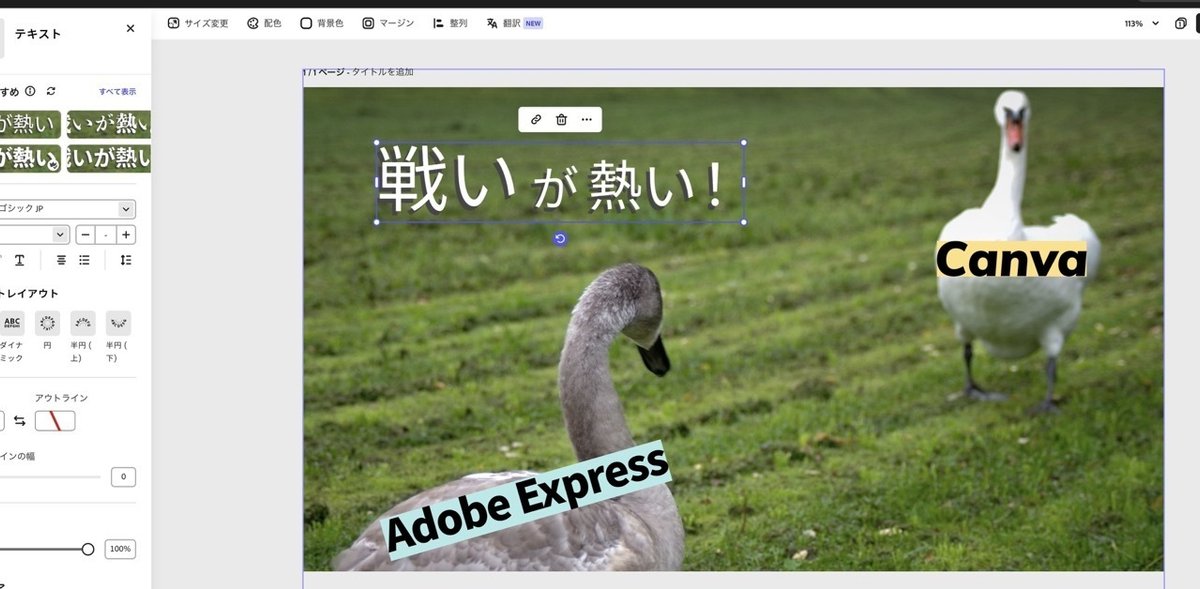Select the bottom-left recommended text style thumbnail
Viewport: 1200px width, 589px height.
[30, 158]
